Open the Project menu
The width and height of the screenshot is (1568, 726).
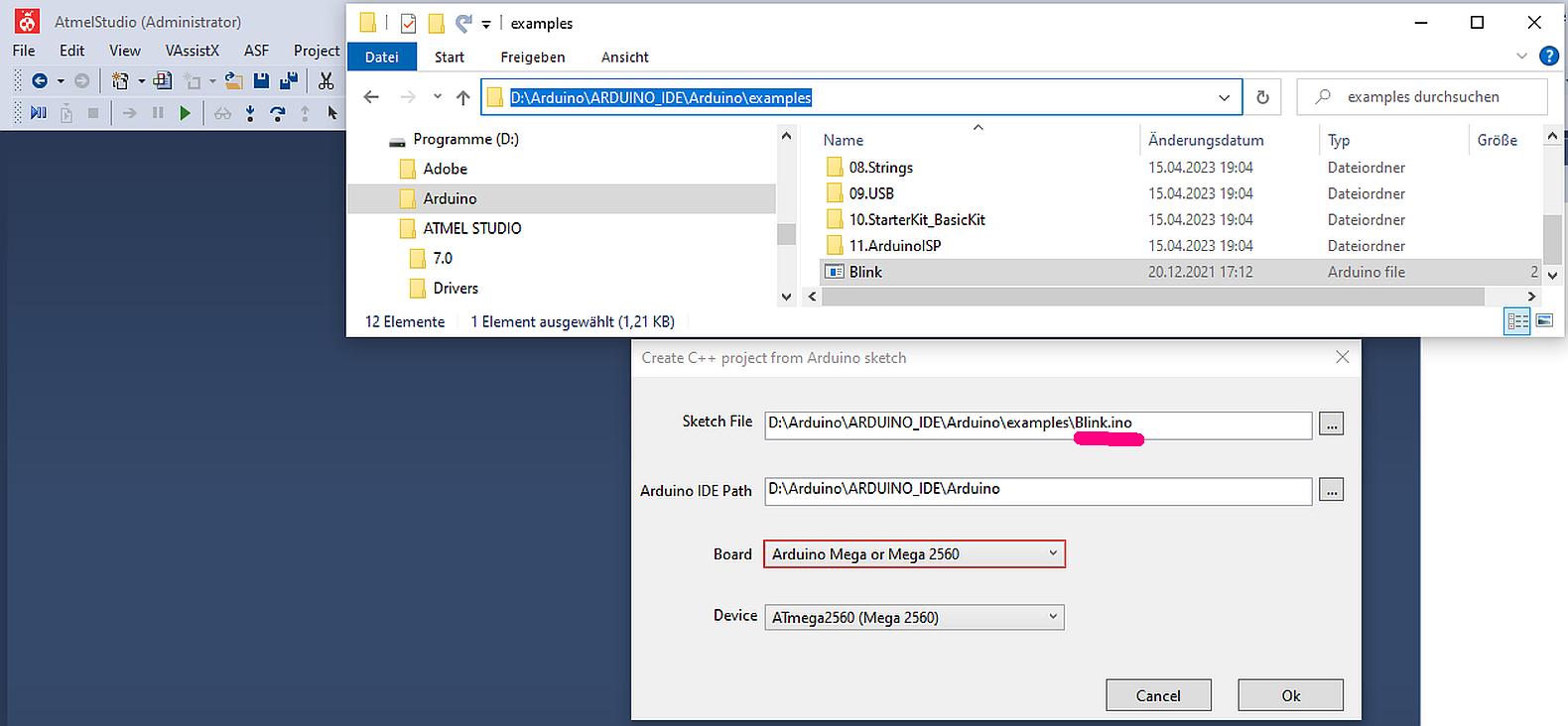coord(317,51)
